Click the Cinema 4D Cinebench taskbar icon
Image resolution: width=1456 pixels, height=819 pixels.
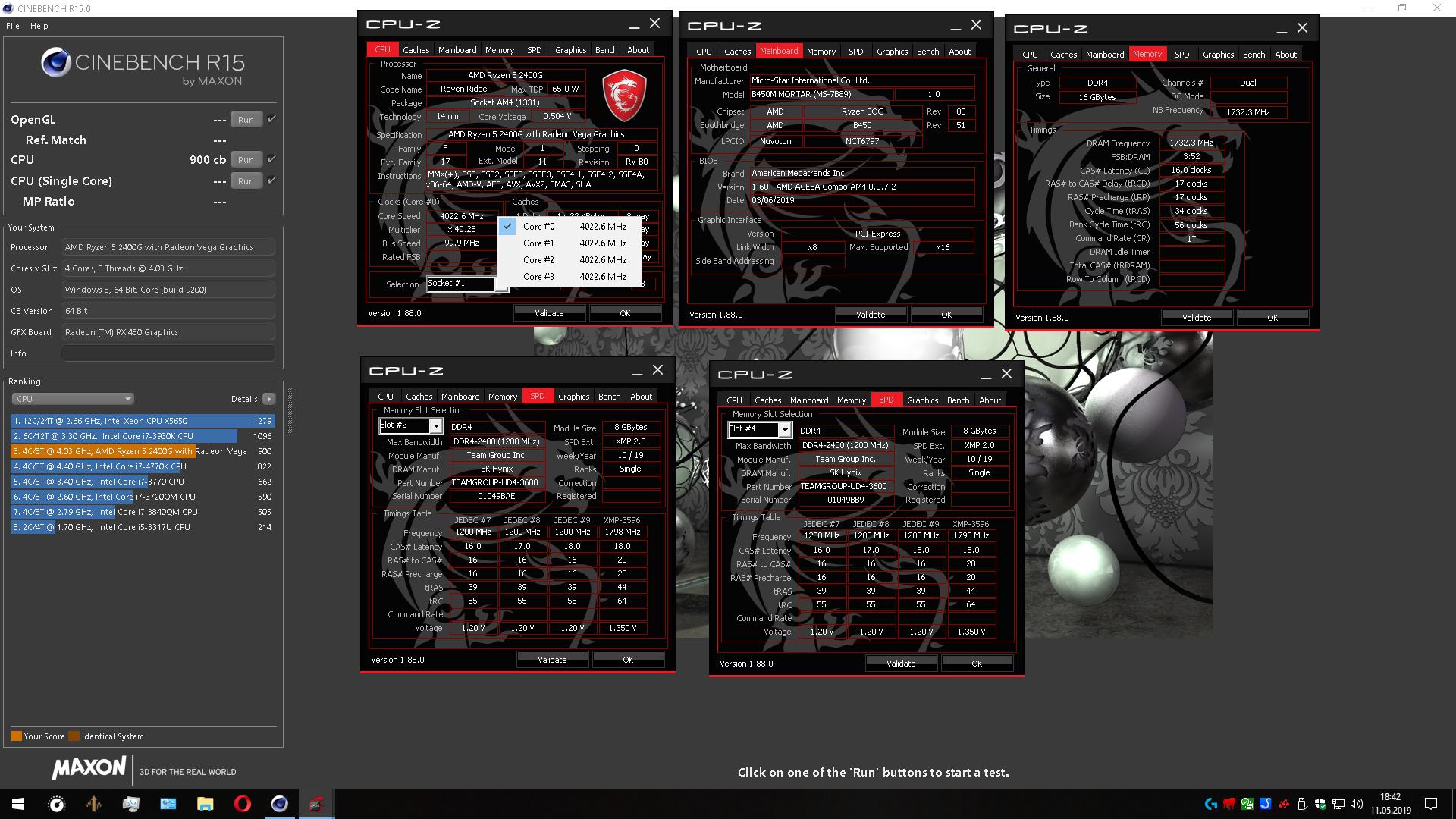click(x=279, y=804)
